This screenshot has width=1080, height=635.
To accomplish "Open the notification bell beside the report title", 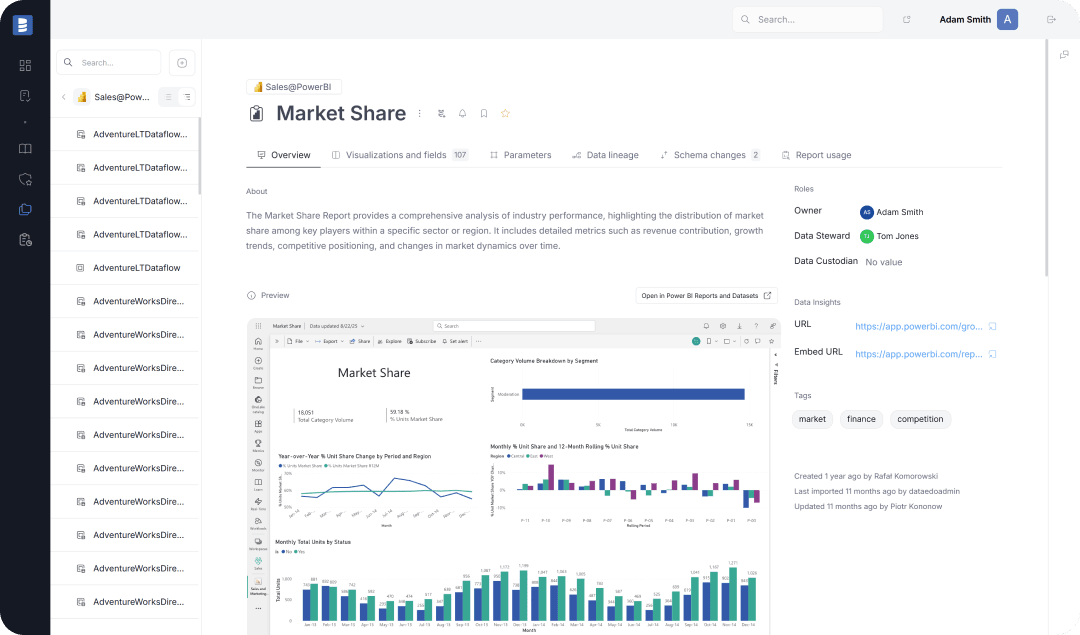I will [462, 113].
